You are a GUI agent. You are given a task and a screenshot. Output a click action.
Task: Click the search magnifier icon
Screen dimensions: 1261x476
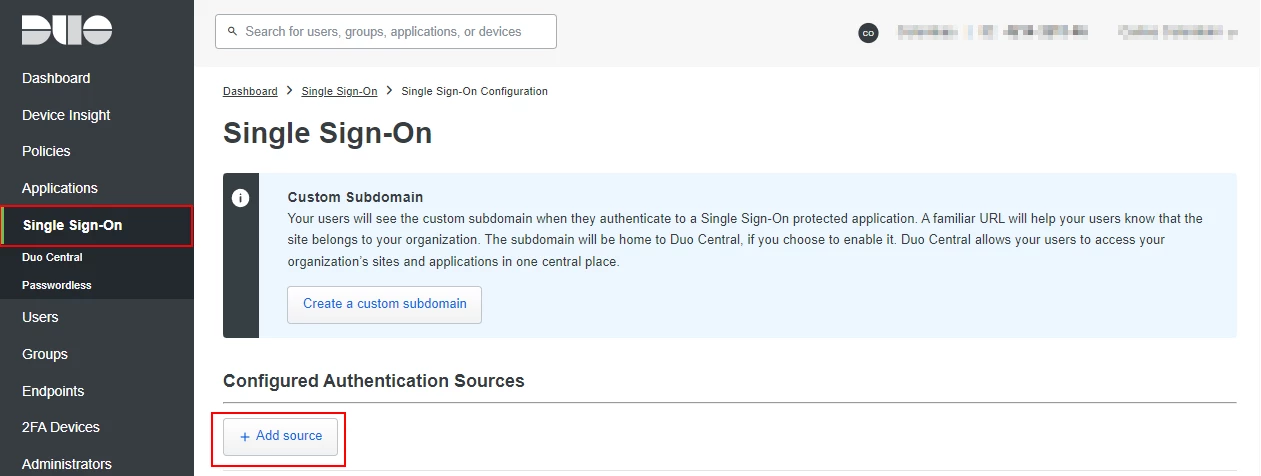[233, 32]
